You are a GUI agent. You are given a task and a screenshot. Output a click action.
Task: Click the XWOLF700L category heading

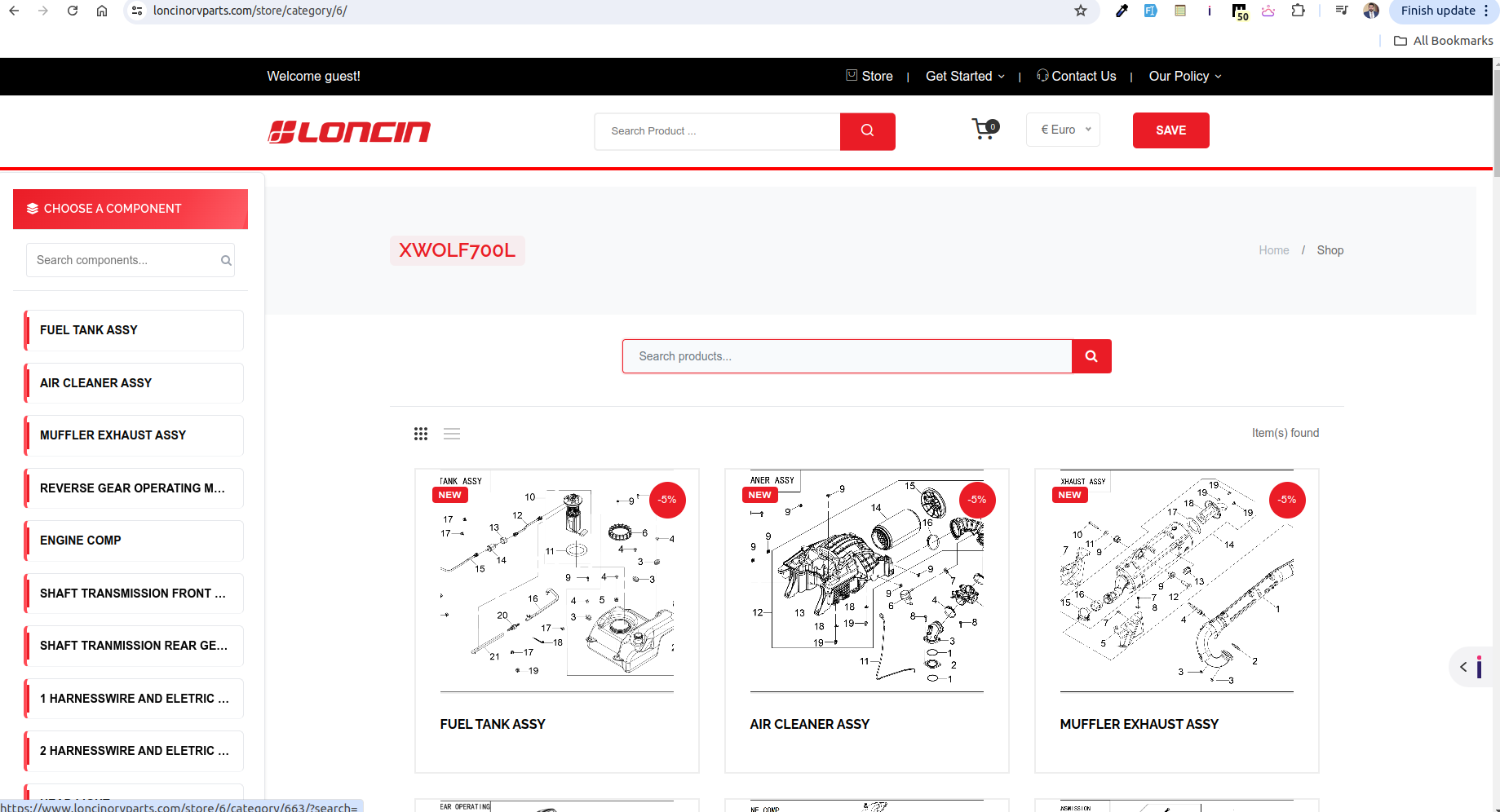[x=457, y=250]
